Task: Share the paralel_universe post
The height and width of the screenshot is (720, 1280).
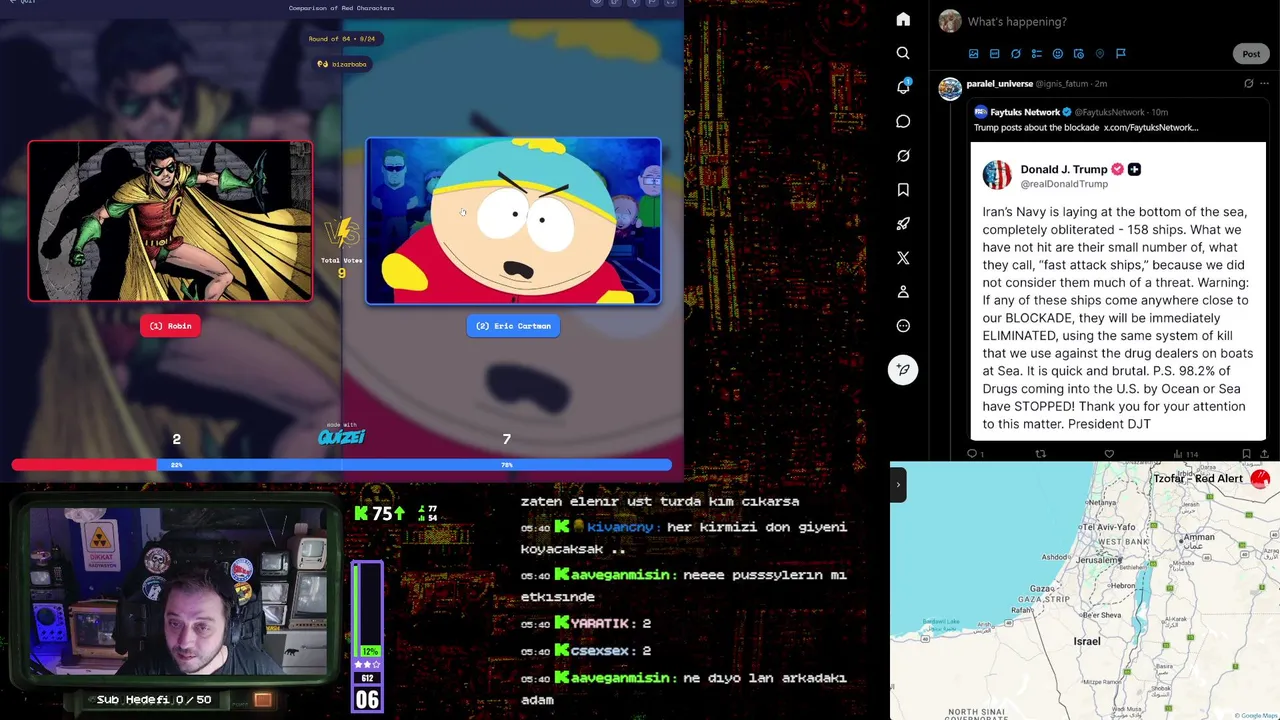Action: [1264, 454]
